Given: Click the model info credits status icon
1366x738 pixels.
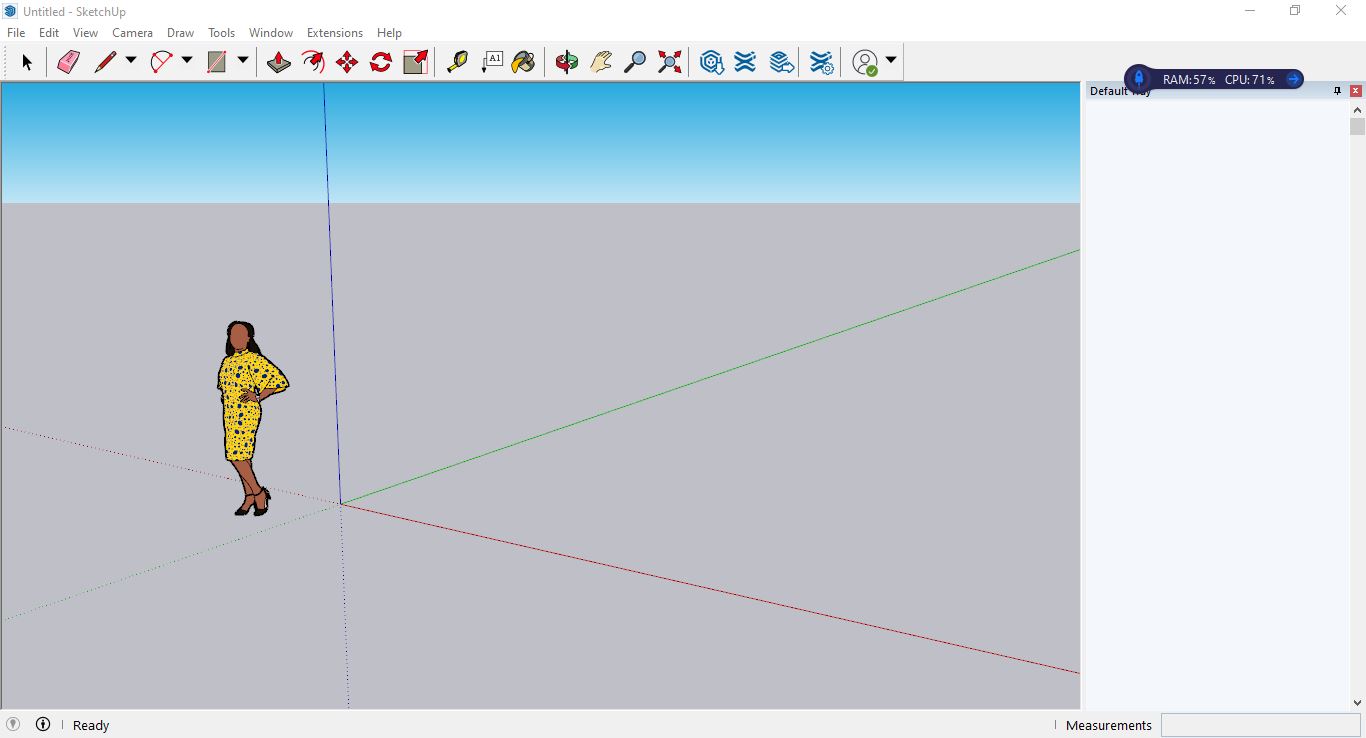Looking at the screenshot, I should pyautogui.click(x=43, y=724).
